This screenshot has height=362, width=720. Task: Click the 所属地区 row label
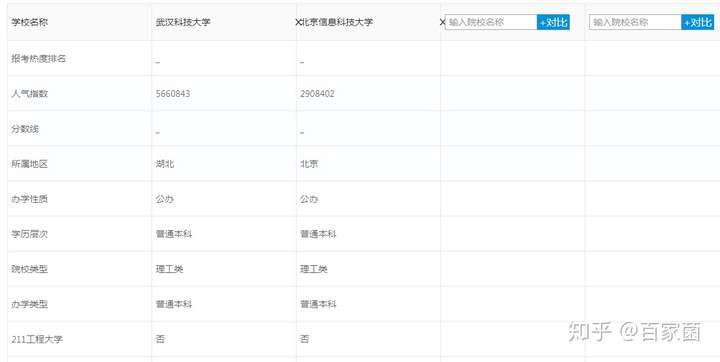click(x=29, y=164)
